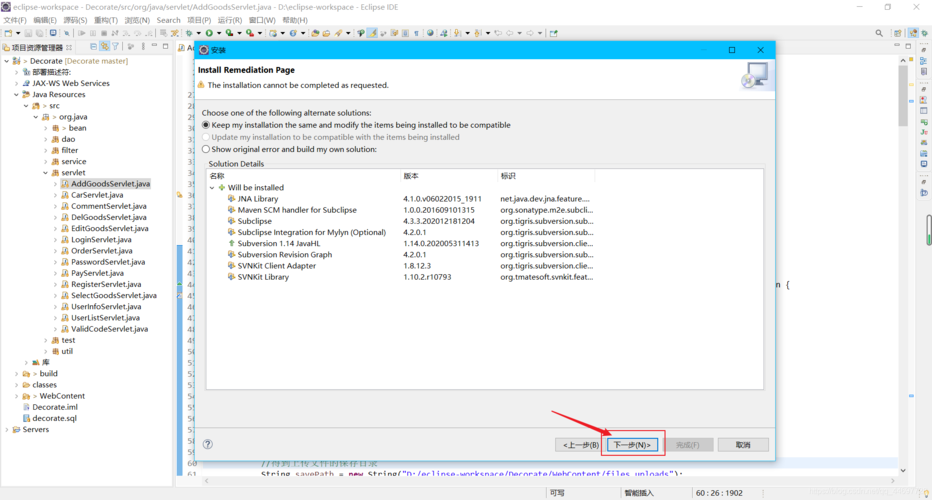Image resolution: width=932 pixels, height=500 pixels.
Task: Open the Search menu
Action: pos(168,20)
